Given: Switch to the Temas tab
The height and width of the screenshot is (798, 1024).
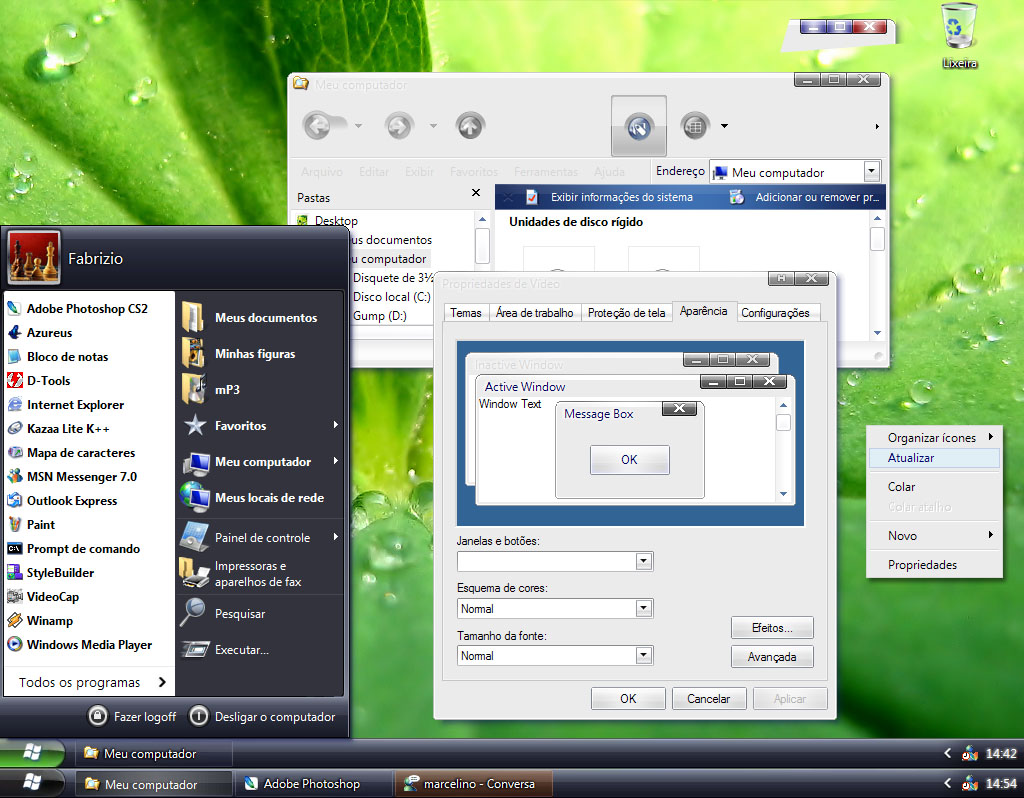Looking at the screenshot, I should click(466, 313).
